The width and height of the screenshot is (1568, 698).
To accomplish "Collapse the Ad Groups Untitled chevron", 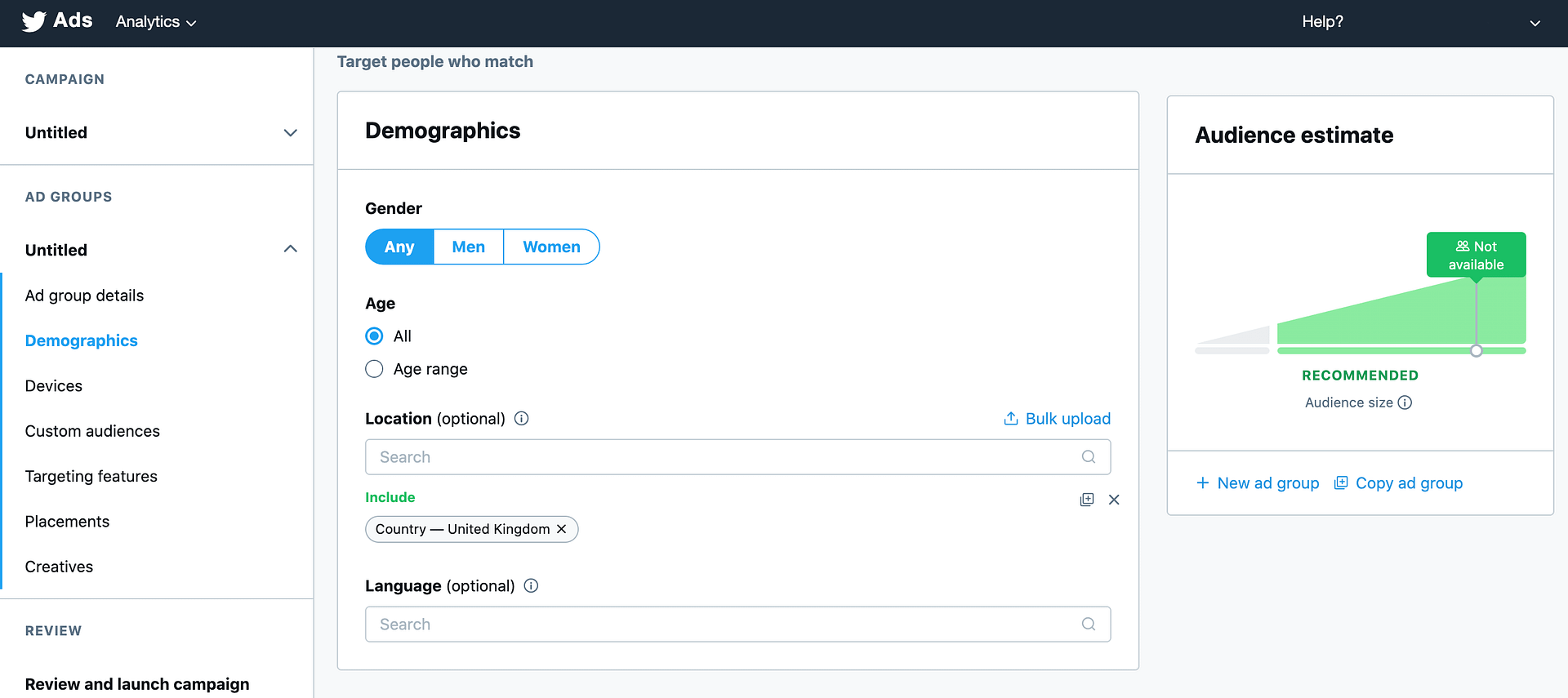I will click(290, 249).
